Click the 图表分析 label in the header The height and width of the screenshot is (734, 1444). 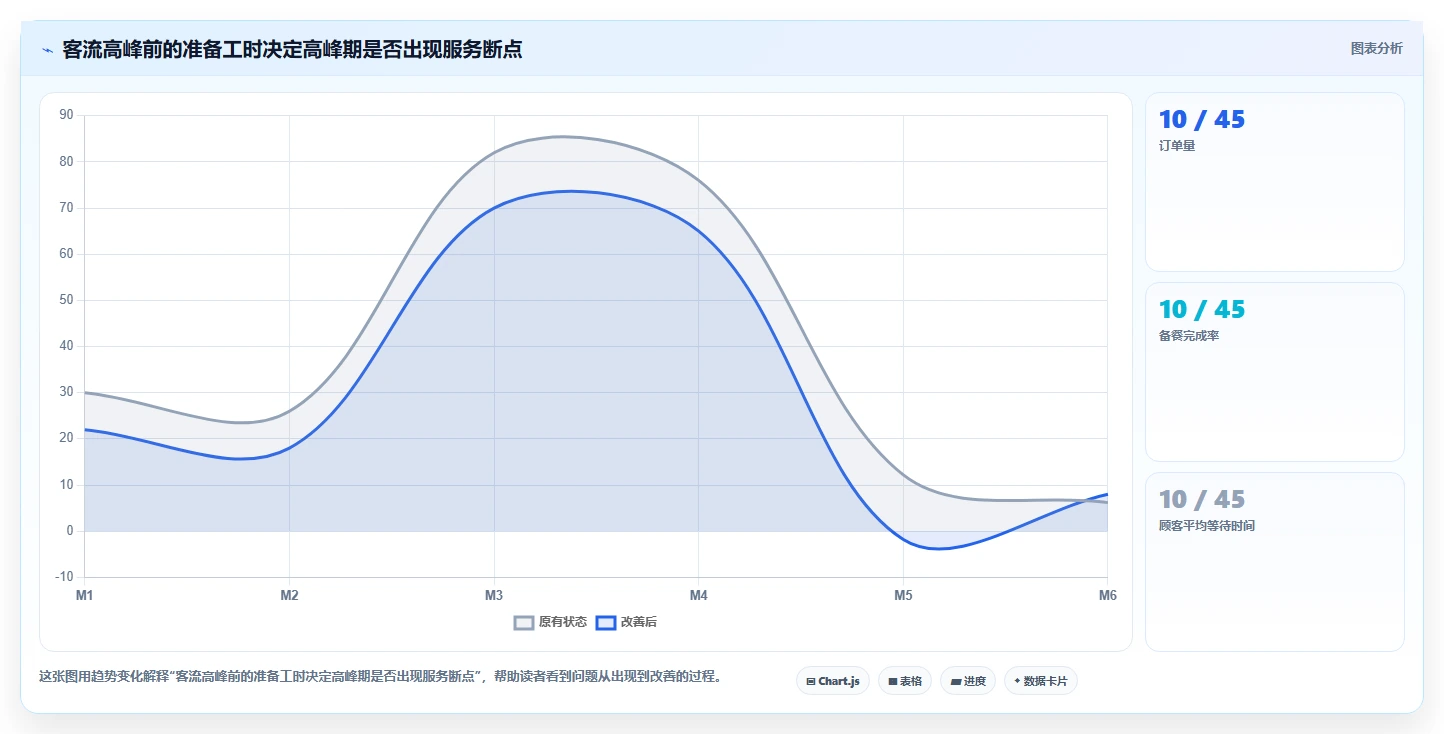coord(1376,48)
